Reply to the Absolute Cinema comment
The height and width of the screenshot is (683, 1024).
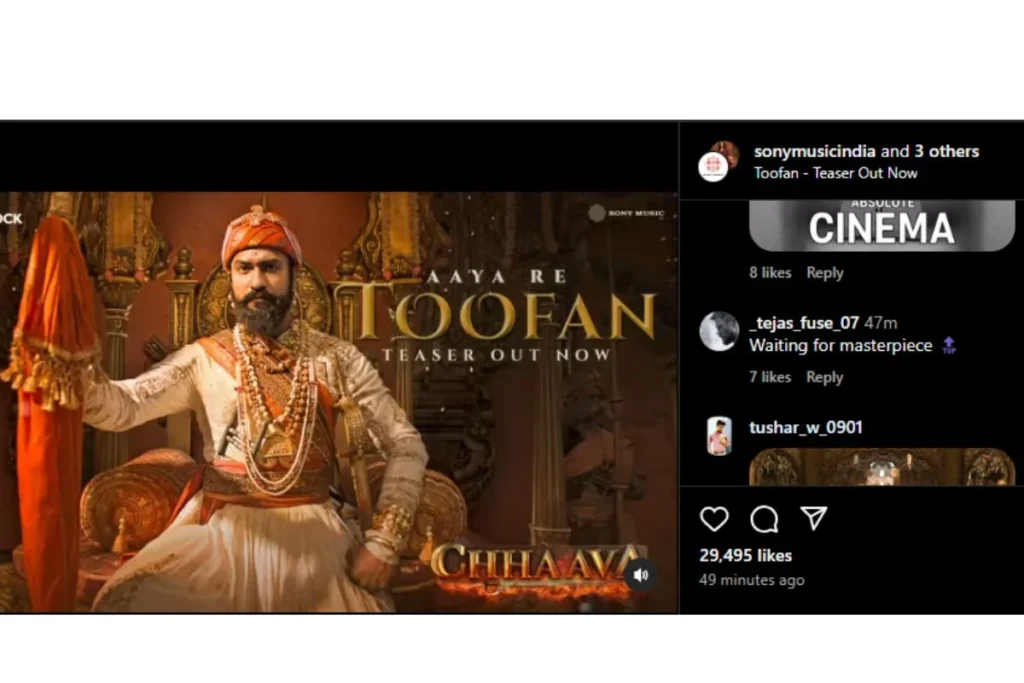click(825, 272)
